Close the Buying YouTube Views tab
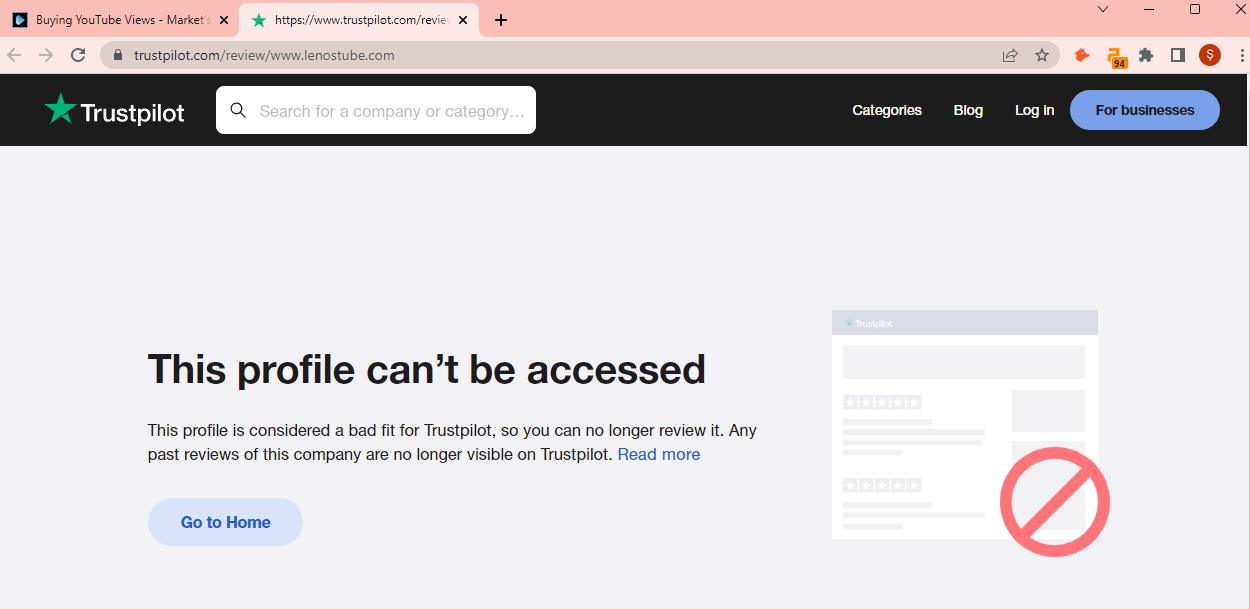Image resolution: width=1250 pixels, height=609 pixels. pyautogui.click(x=223, y=20)
